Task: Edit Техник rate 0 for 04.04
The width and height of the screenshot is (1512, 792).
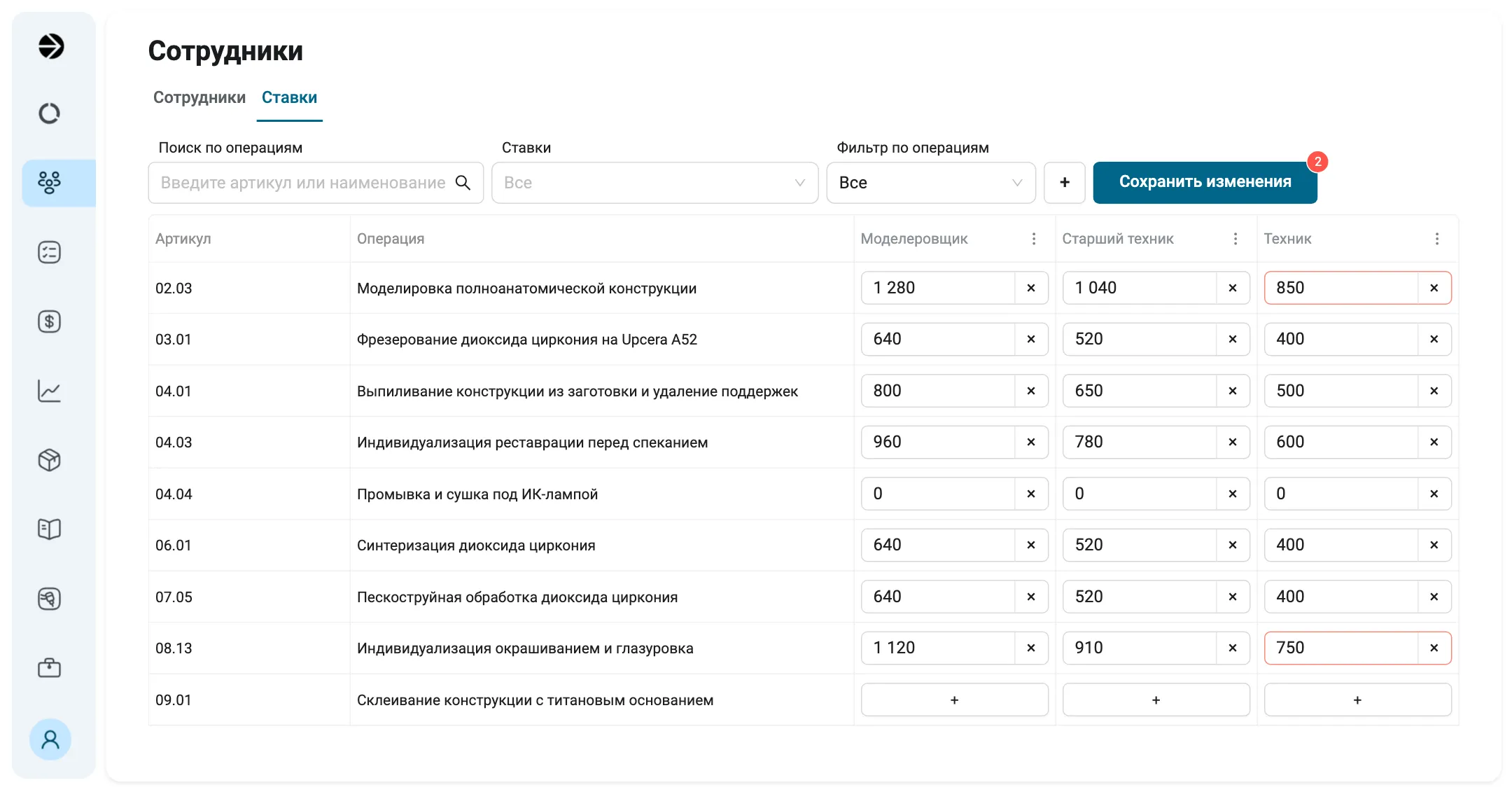Action: click(1341, 494)
